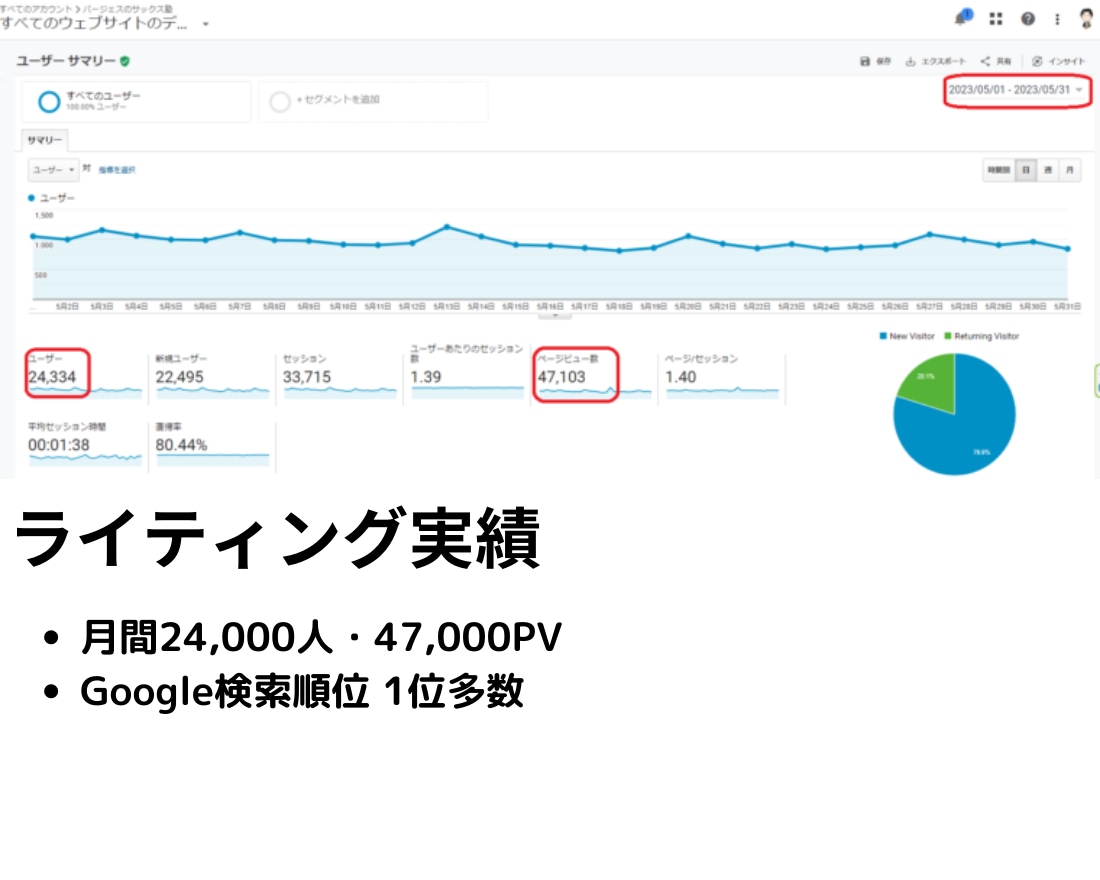The image size is (1100, 880).
Task: Click the すべてのユーザー segment circle
Action: tap(49, 102)
